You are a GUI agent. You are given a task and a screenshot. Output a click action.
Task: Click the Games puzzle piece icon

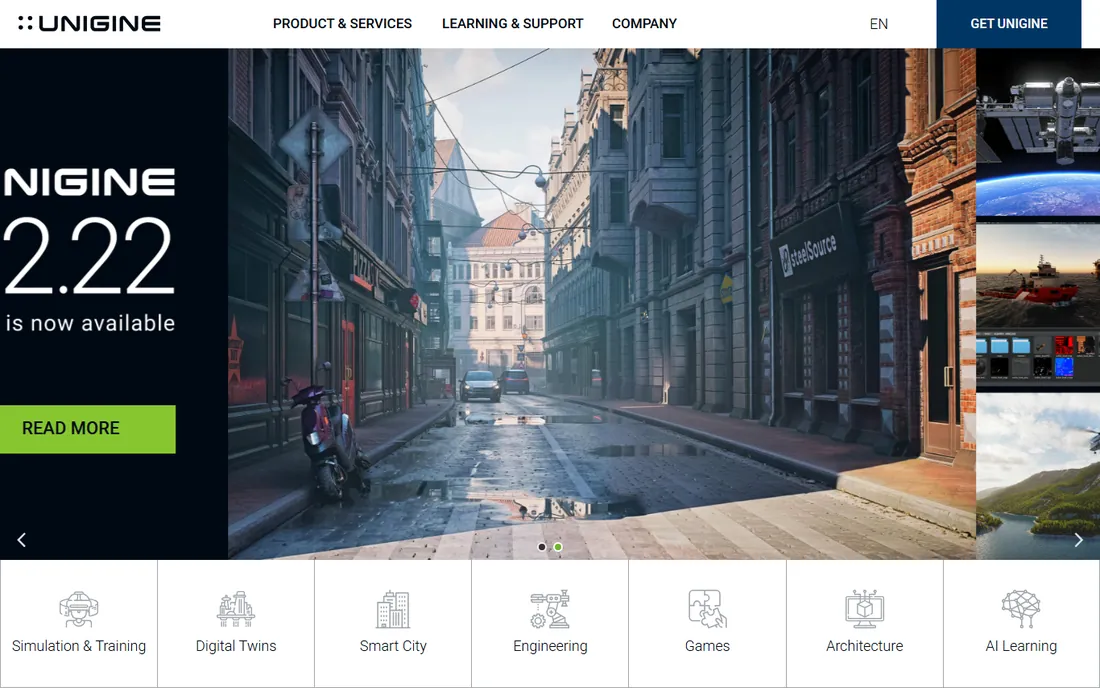click(707, 609)
